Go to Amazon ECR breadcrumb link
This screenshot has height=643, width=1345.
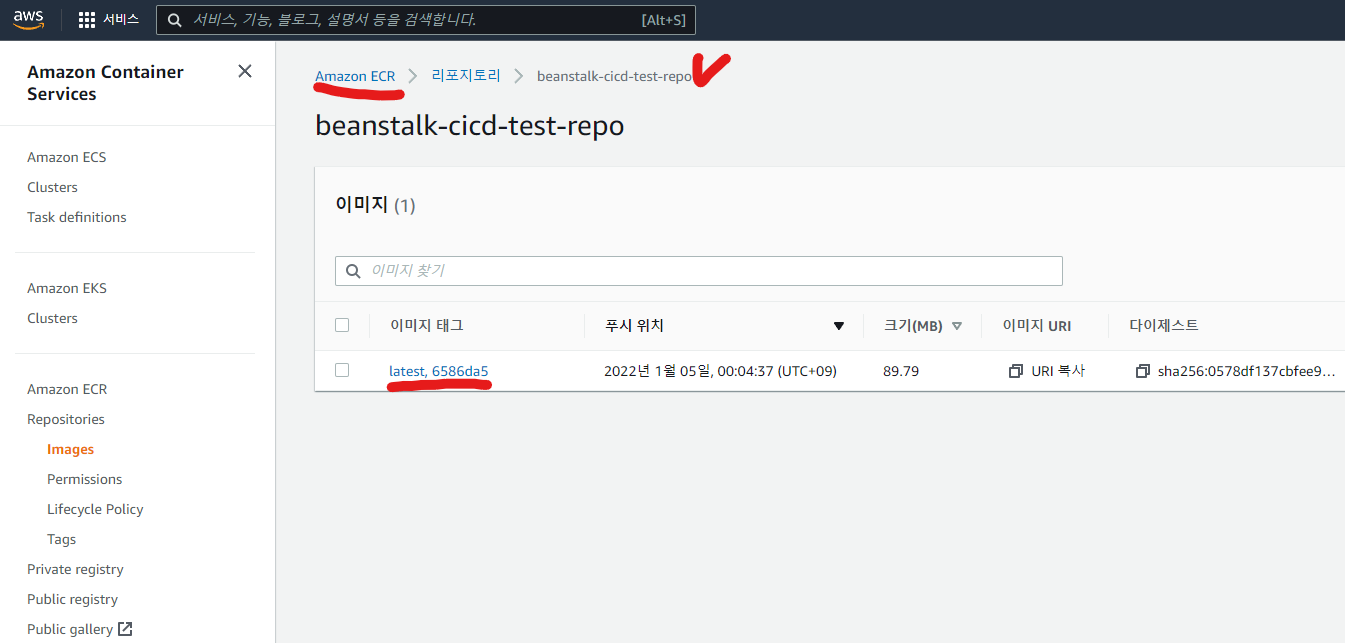(x=355, y=76)
